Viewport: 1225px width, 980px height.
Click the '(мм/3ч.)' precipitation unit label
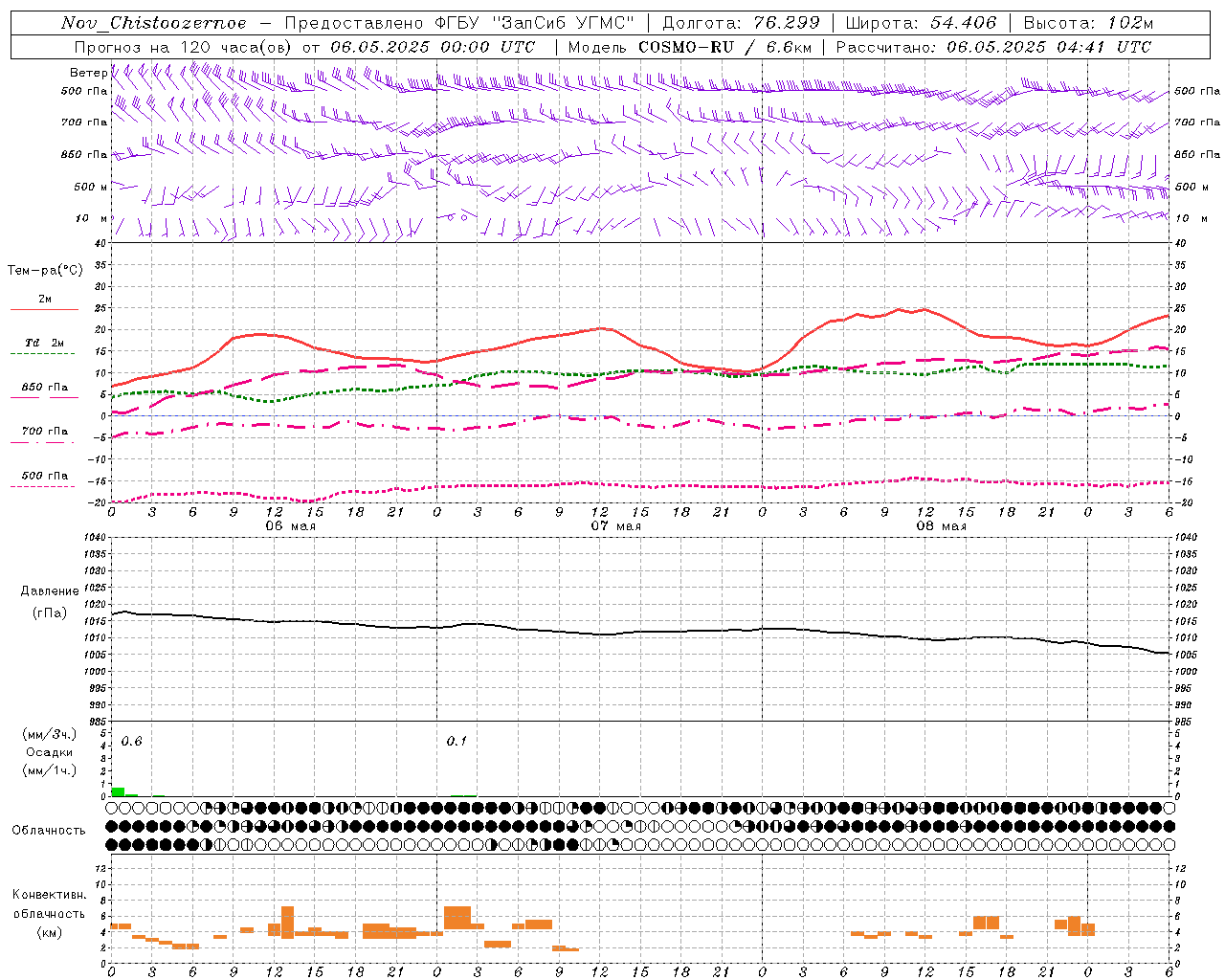50,735
